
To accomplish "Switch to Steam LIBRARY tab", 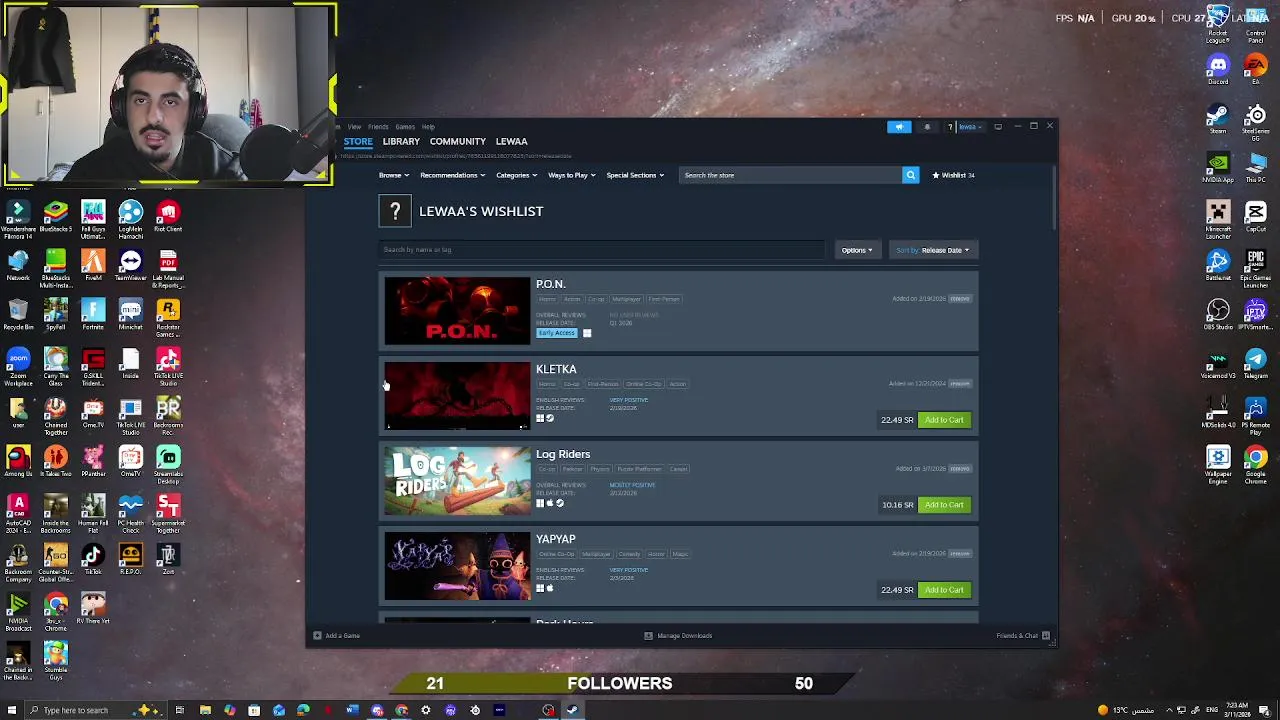I will (x=401, y=141).
